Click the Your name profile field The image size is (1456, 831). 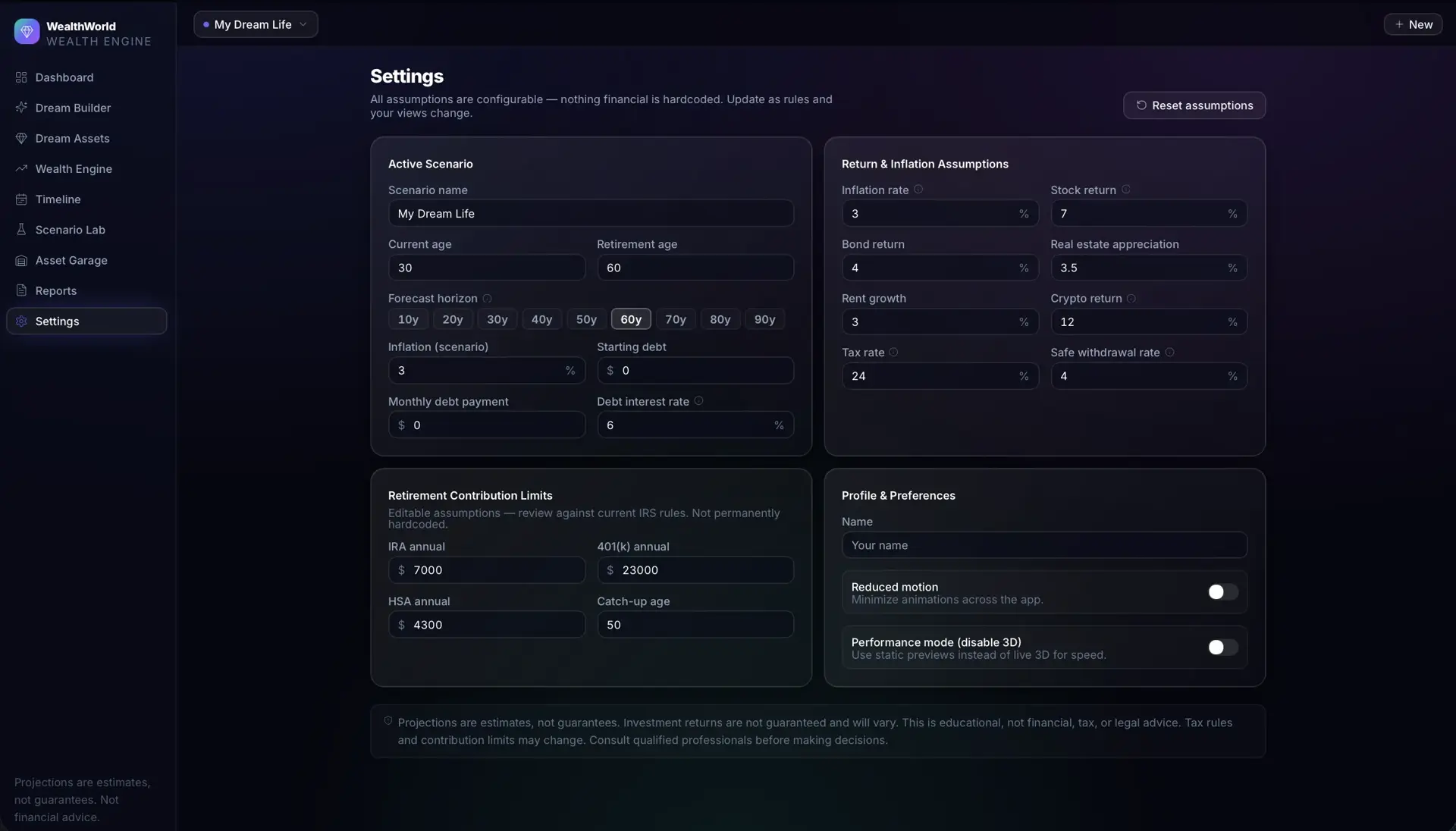(x=1044, y=544)
